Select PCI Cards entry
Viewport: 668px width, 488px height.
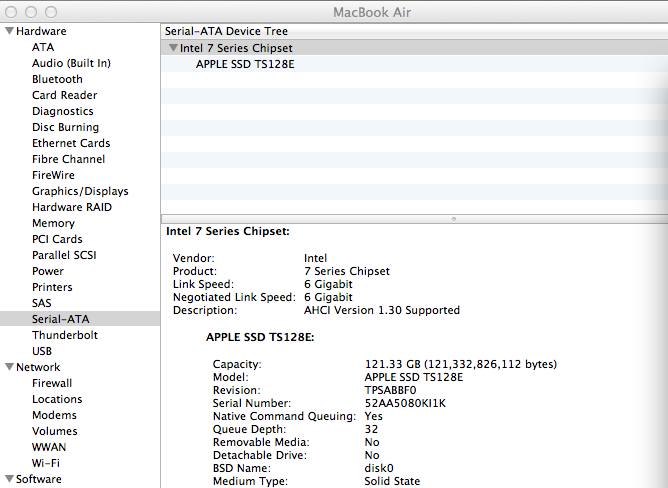57,239
